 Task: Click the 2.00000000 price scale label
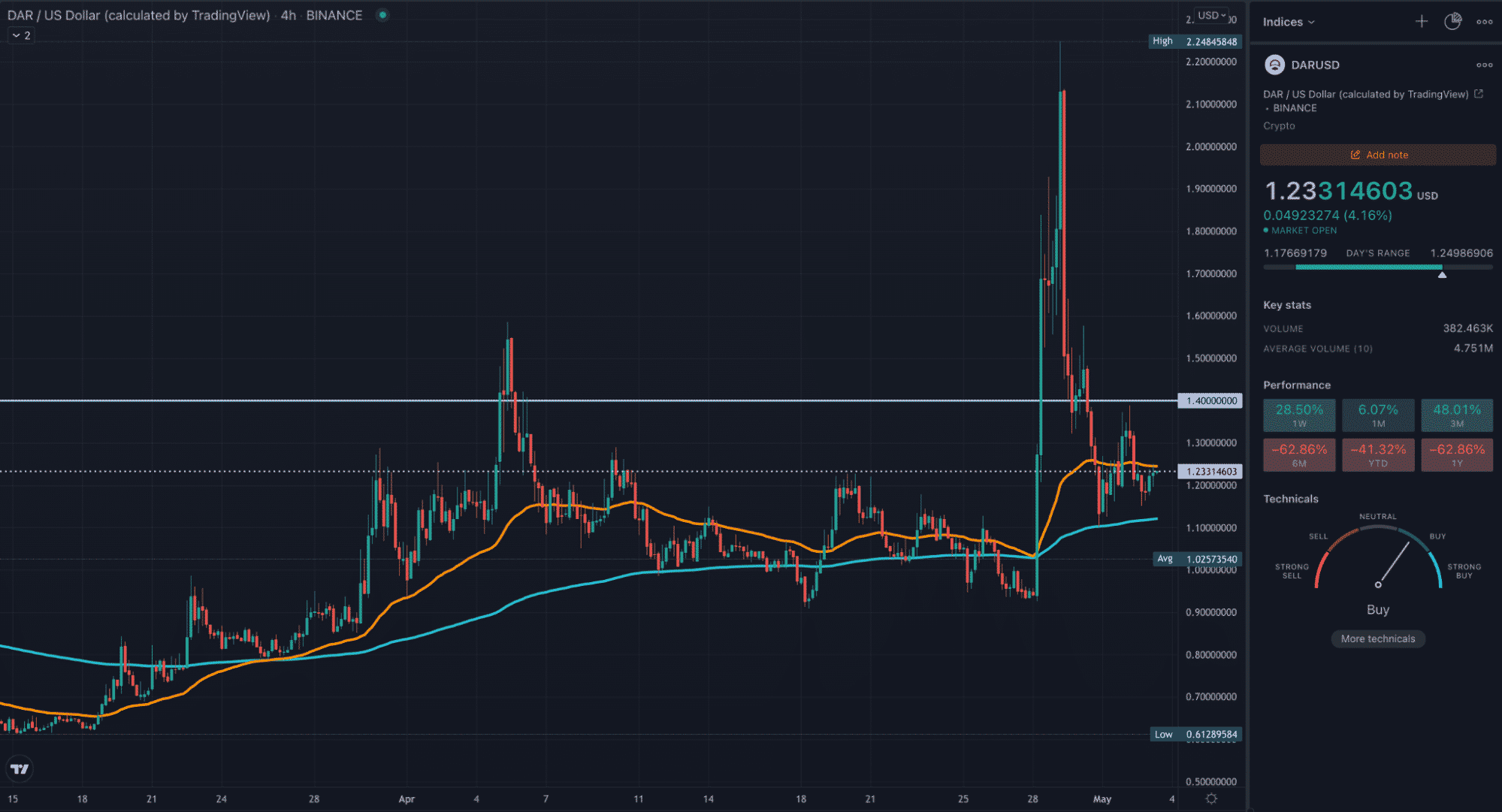[1211, 146]
